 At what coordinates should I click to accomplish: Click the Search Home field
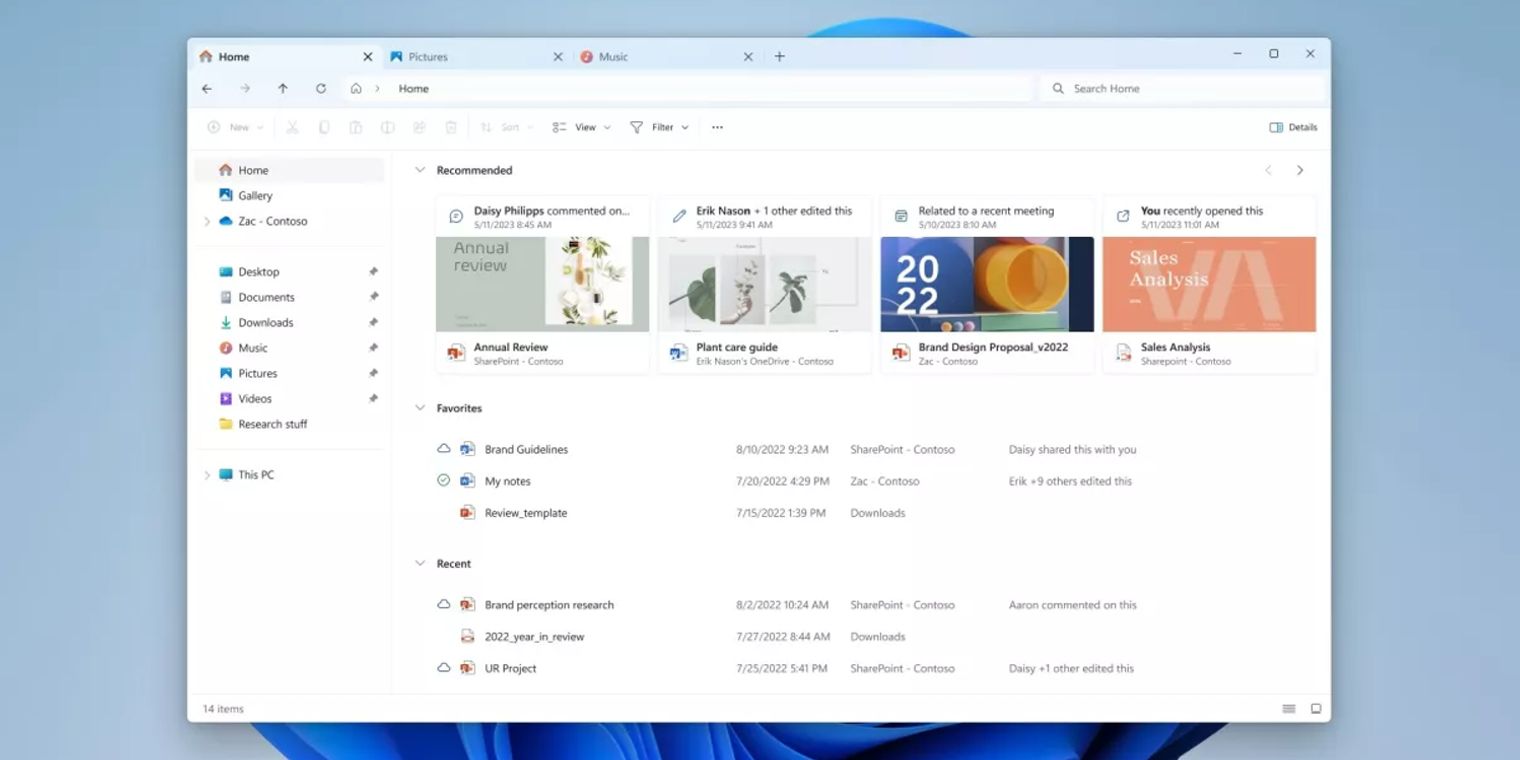click(x=1184, y=88)
